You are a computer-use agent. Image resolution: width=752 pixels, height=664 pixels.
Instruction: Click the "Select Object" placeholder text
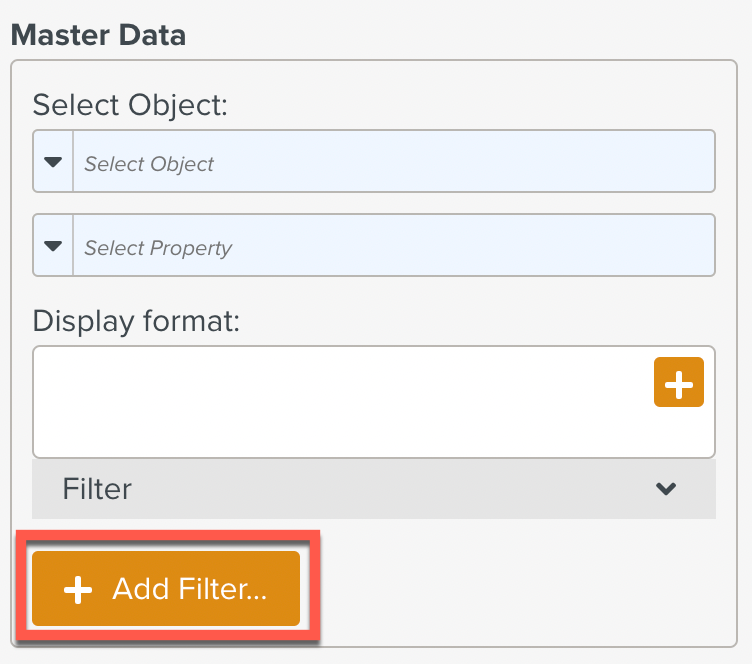149,164
